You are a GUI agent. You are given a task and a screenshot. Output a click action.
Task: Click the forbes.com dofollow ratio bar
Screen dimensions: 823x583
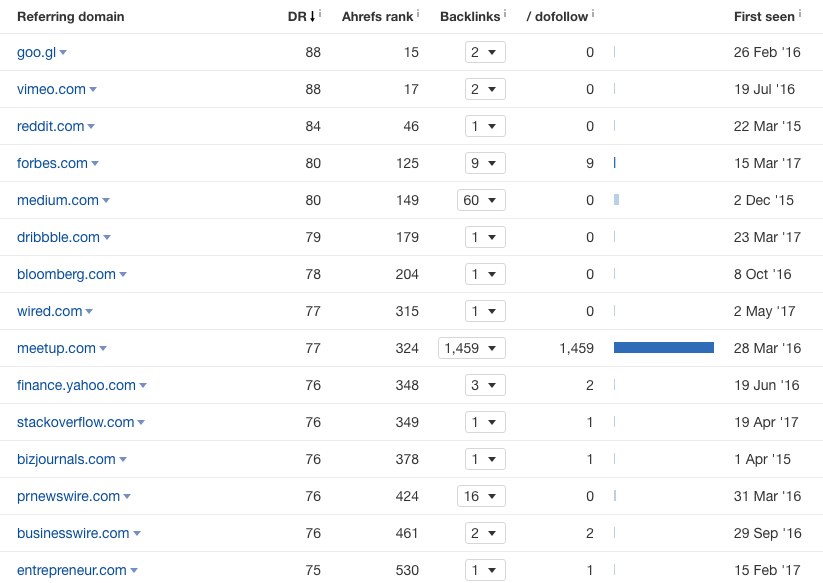[615, 163]
